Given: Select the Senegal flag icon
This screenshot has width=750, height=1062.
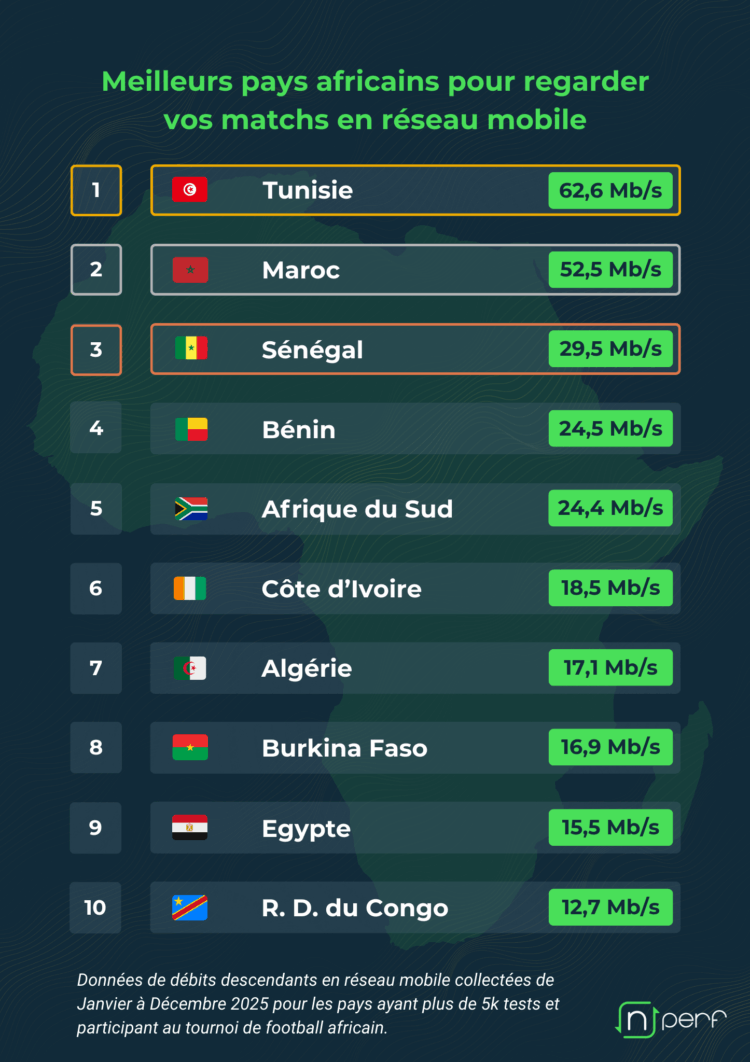Looking at the screenshot, I should click(190, 349).
